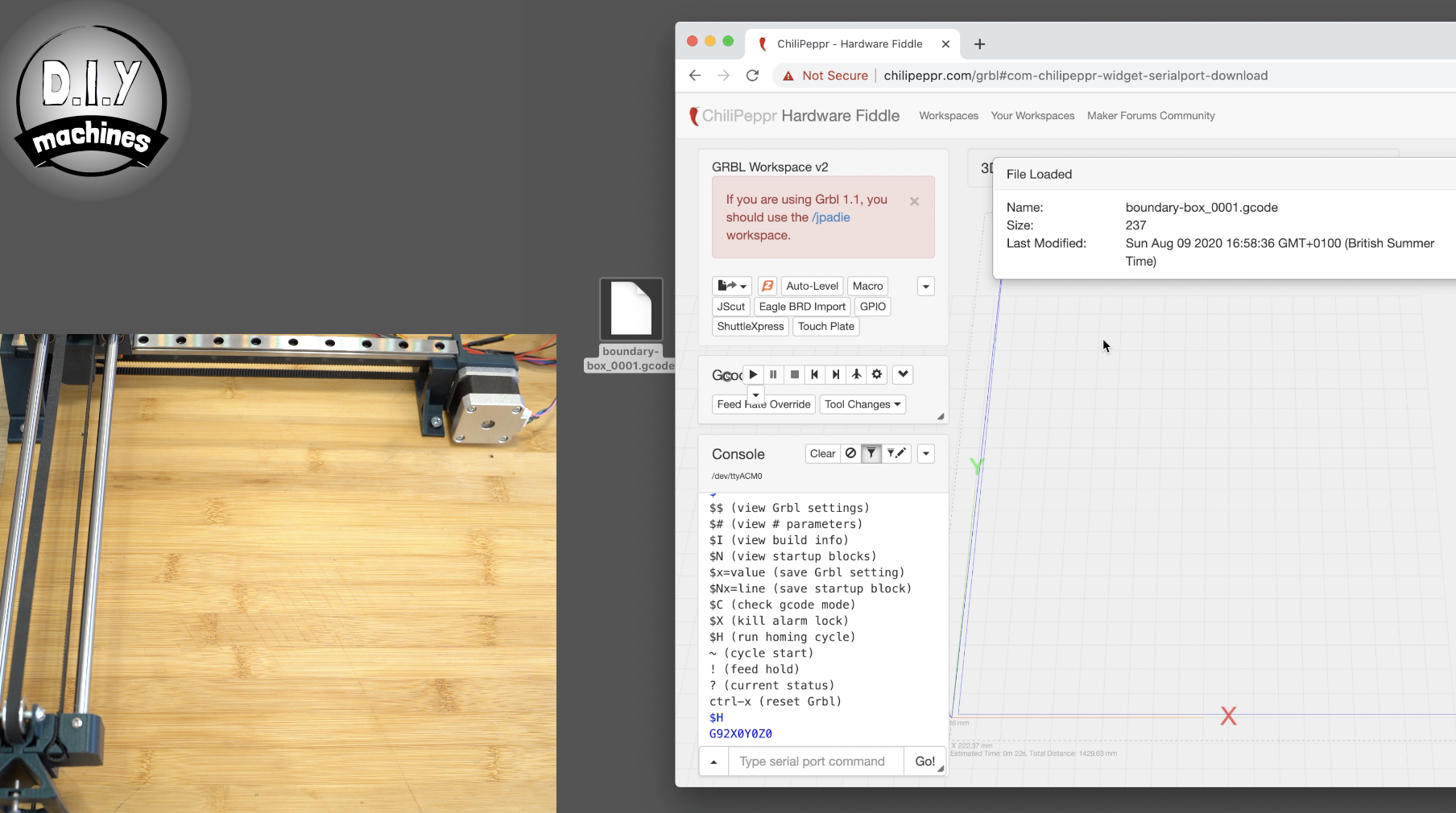1456x813 pixels.
Task: Click '$$ (view Grbl settings)' console line
Action: [789, 508]
